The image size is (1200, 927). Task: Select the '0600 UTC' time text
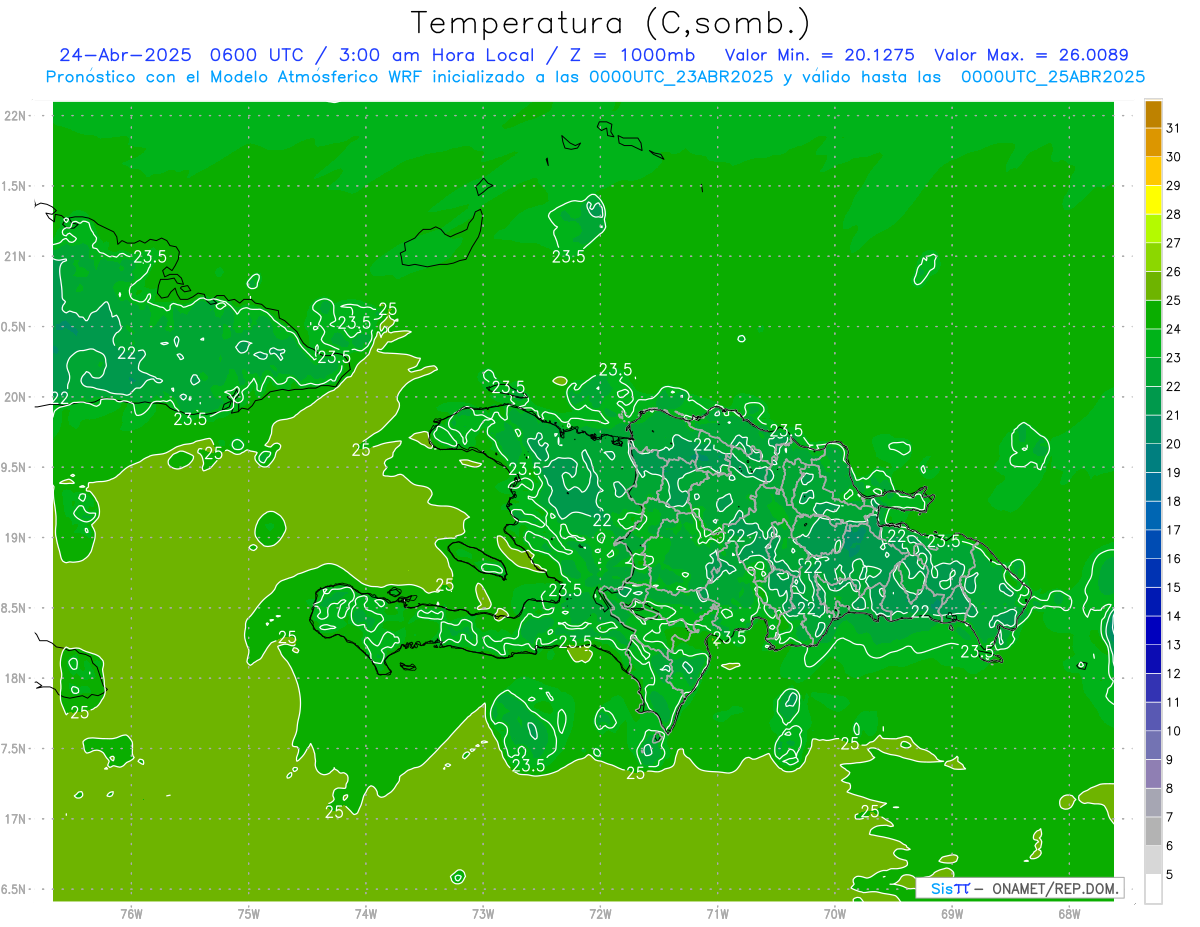(x=257, y=55)
